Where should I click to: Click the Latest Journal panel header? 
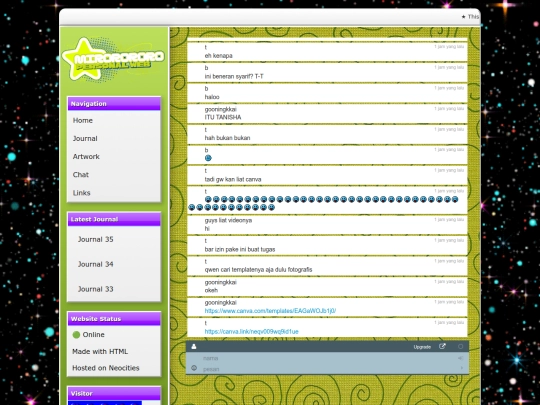pyautogui.click(x=114, y=219)
